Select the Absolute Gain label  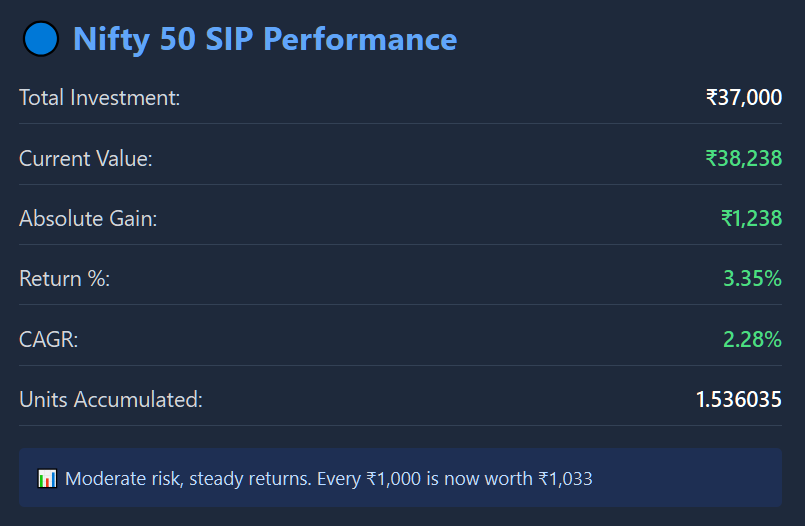pyautogui.click(x=88, y=218)
